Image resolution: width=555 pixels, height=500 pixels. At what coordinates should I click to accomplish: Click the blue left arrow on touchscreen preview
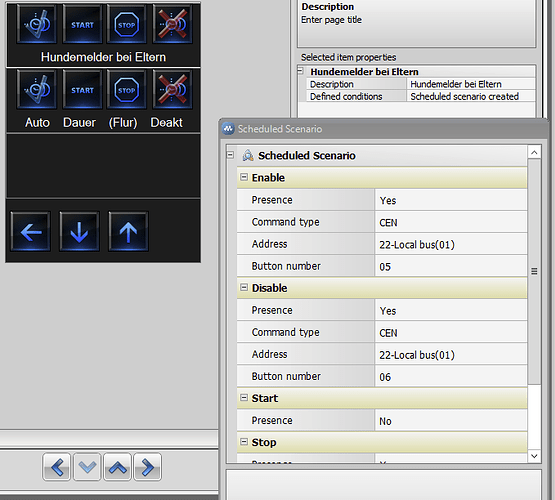coord(30,232)
